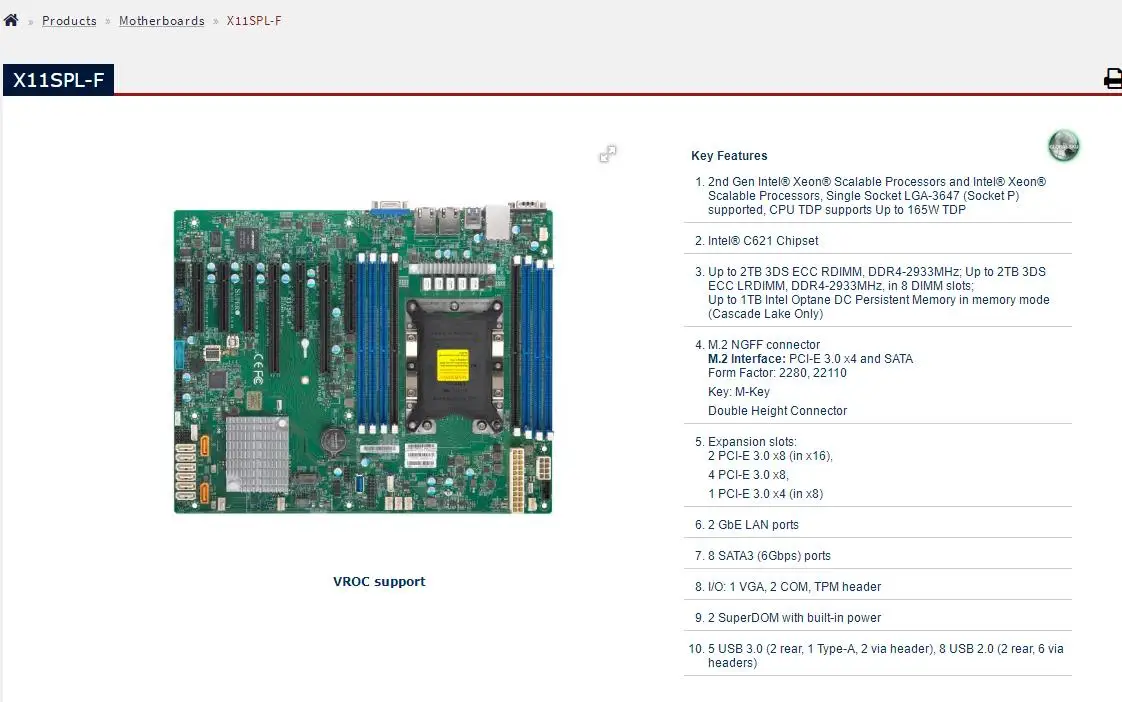Click the 2 SuperDOM with built-in power feature

point(794,618)
